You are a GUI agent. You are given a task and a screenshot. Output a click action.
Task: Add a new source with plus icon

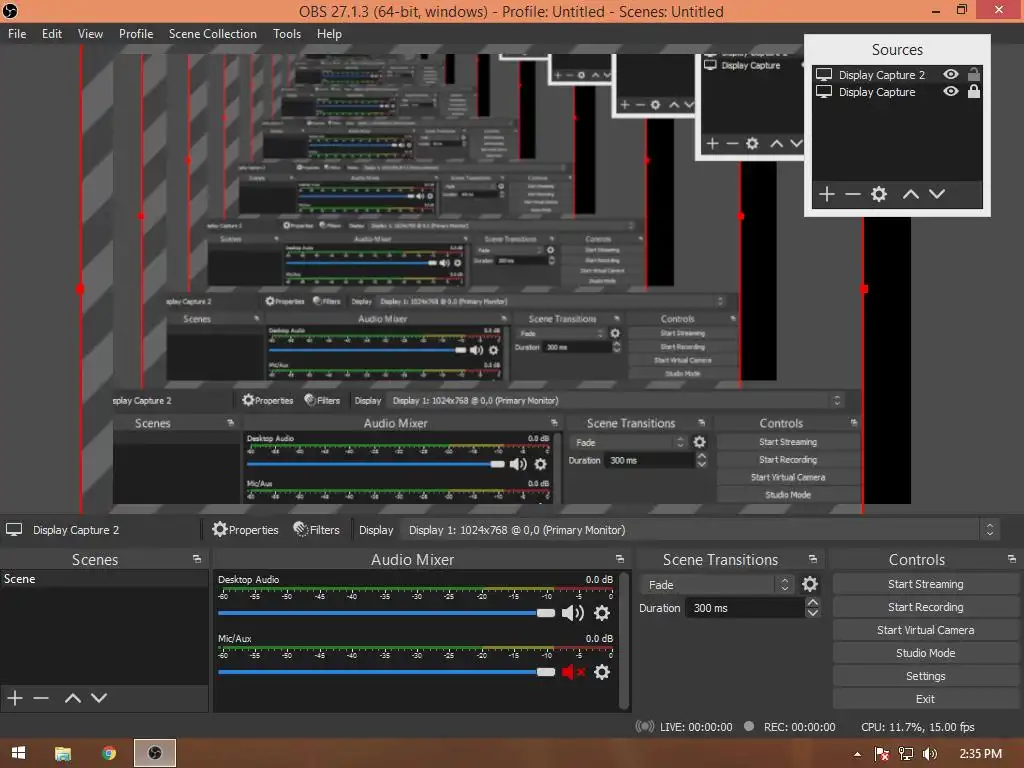(x=827, y=194)
